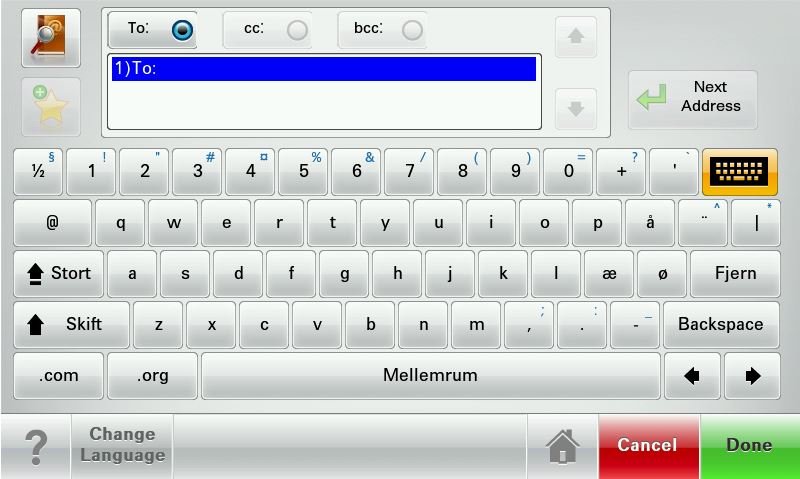The image size is (800, 479).
Task: Open the address book search icon
Action: point(51,38)
